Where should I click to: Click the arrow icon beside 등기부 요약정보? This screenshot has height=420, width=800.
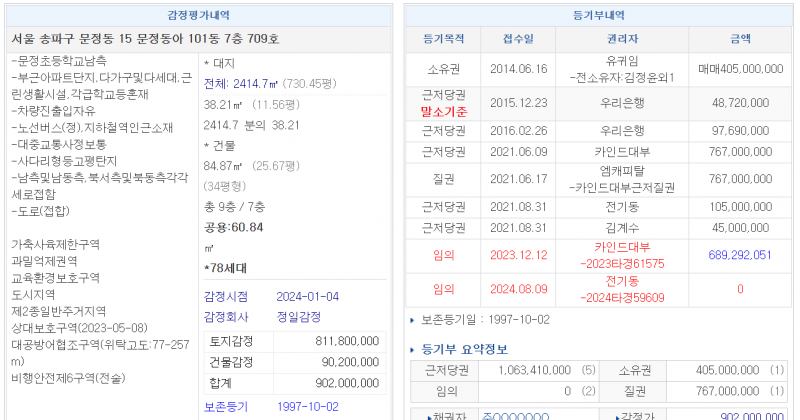click(x=415, y=349)
